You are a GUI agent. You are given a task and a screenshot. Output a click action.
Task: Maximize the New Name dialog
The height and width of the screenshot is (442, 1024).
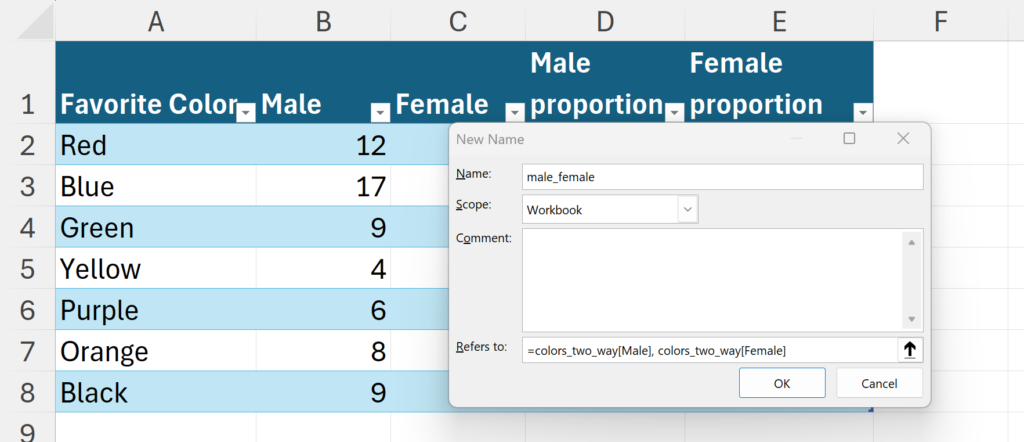click(x=849, y=139)
